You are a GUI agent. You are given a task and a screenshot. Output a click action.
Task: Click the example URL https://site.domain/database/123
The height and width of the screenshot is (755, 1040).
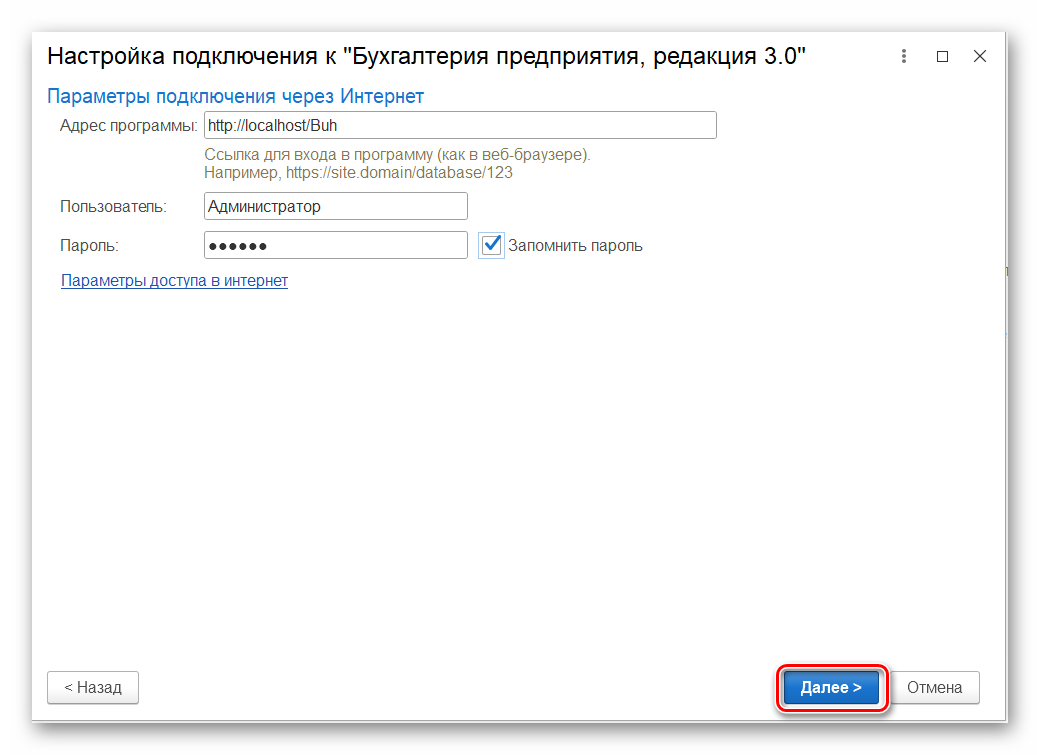pyautogui.click(x=399, y=172)
